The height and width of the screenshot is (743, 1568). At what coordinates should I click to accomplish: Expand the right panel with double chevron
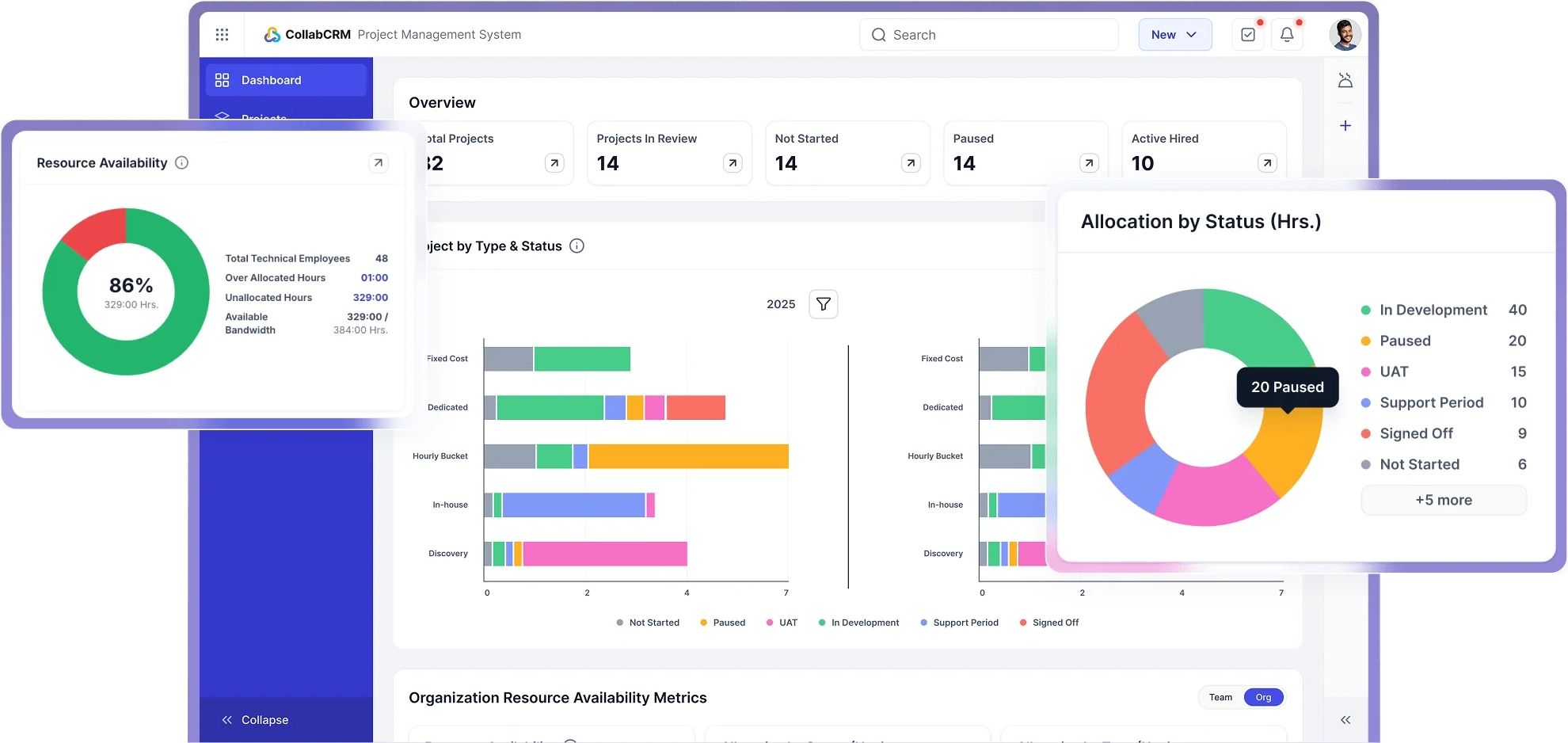tap(1345, 720)
